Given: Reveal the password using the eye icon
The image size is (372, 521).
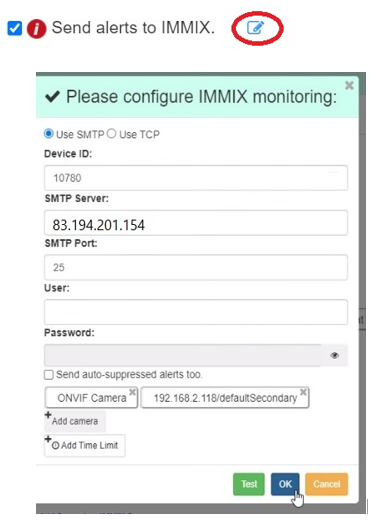Looking at the screenshot, I should [335, 355].
